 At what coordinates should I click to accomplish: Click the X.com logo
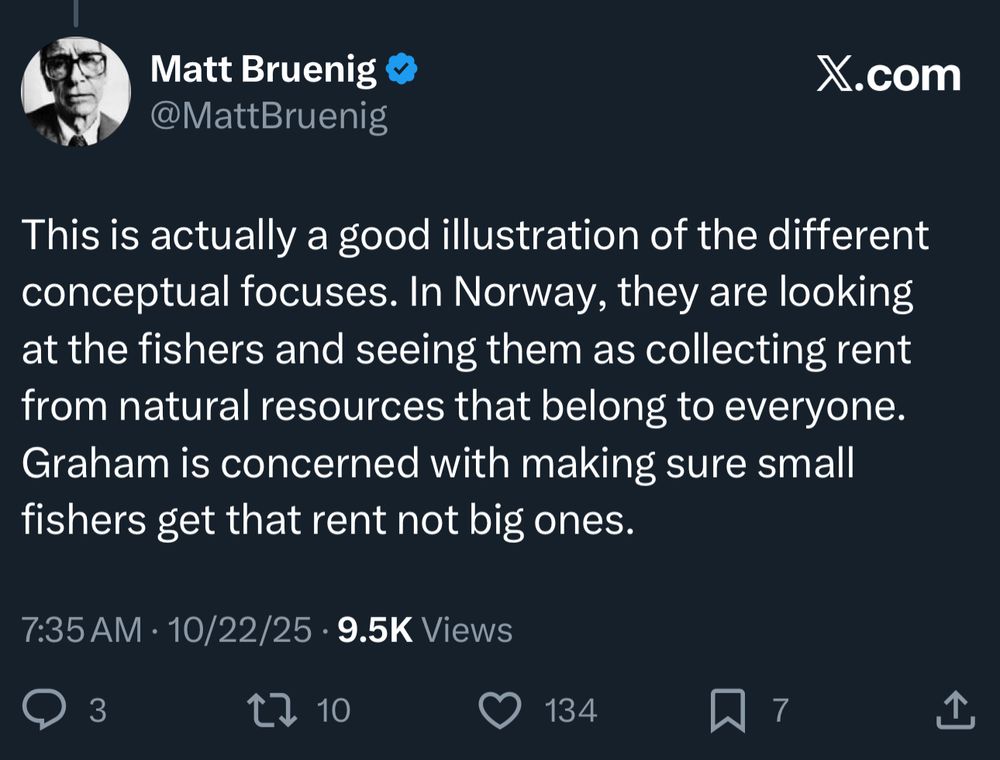pos(888,76)
